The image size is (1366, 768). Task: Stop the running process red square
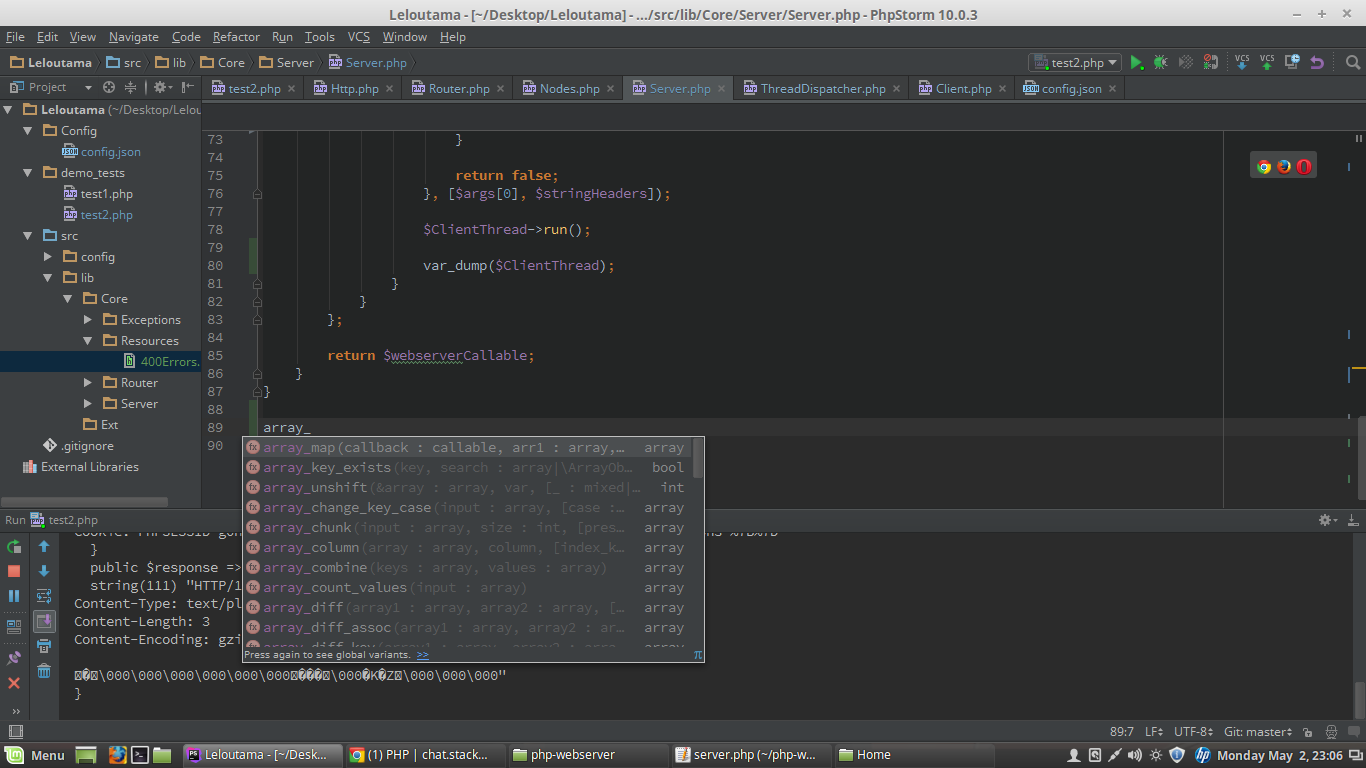click(x=14, y=571)
